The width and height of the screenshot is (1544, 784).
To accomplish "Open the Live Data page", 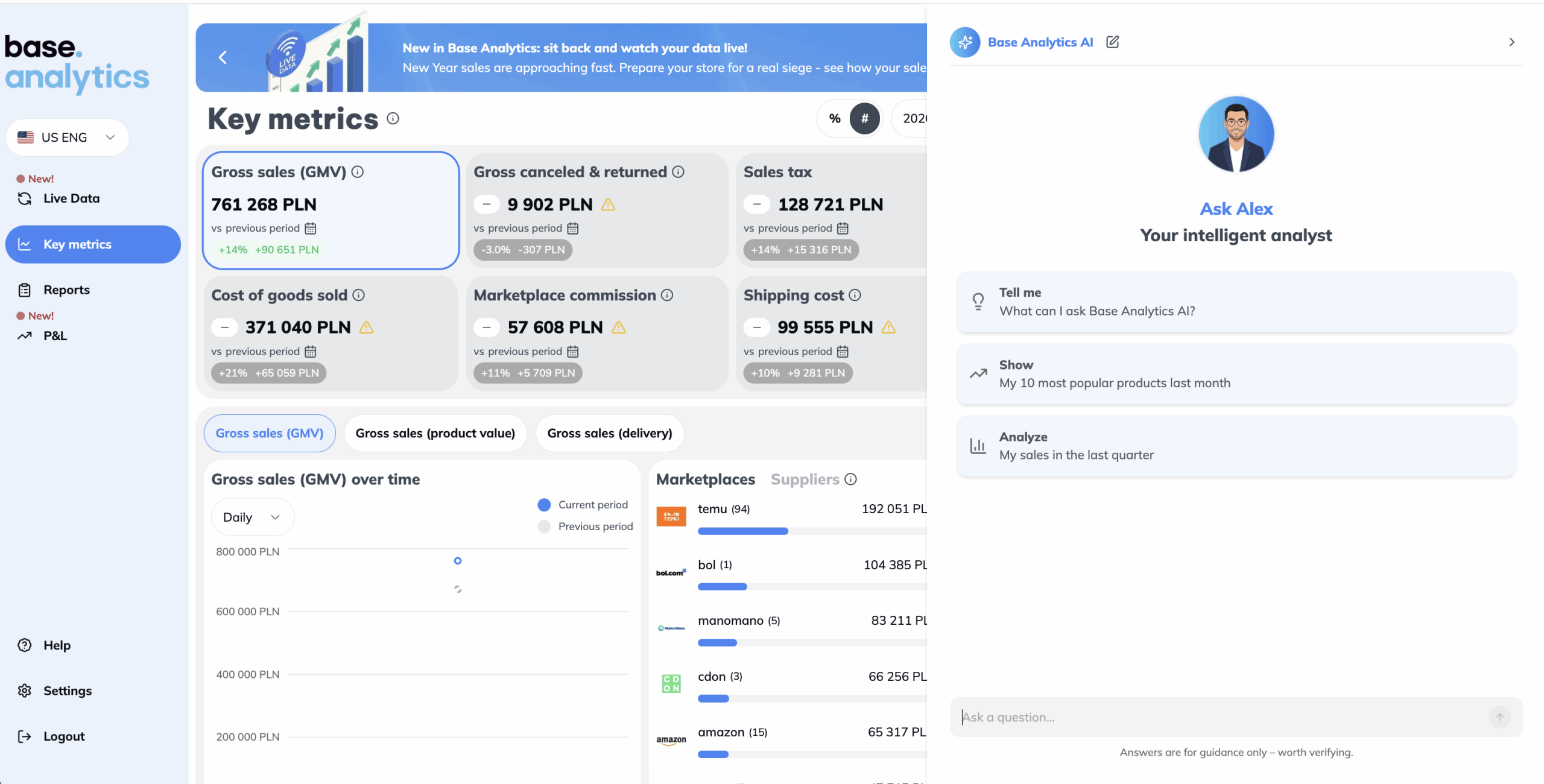I will click(71, 198).
